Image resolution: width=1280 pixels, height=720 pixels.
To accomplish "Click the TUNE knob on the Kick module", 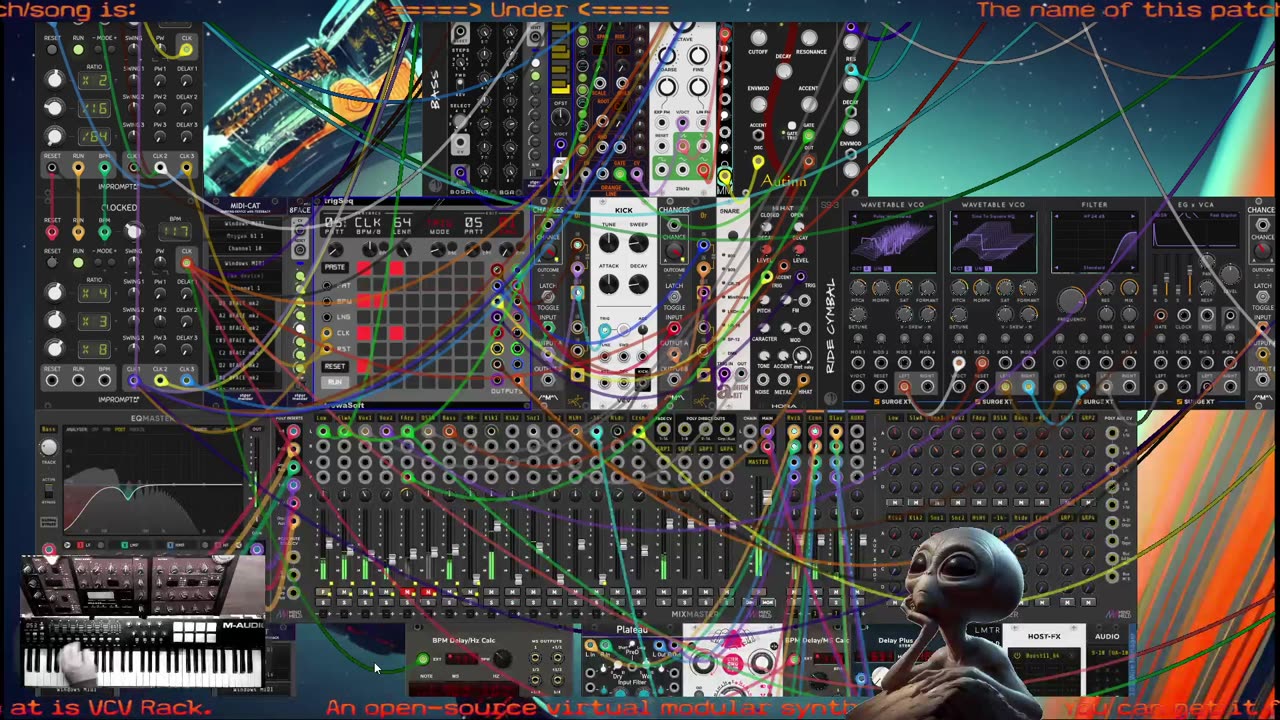I will click(609, 242).
